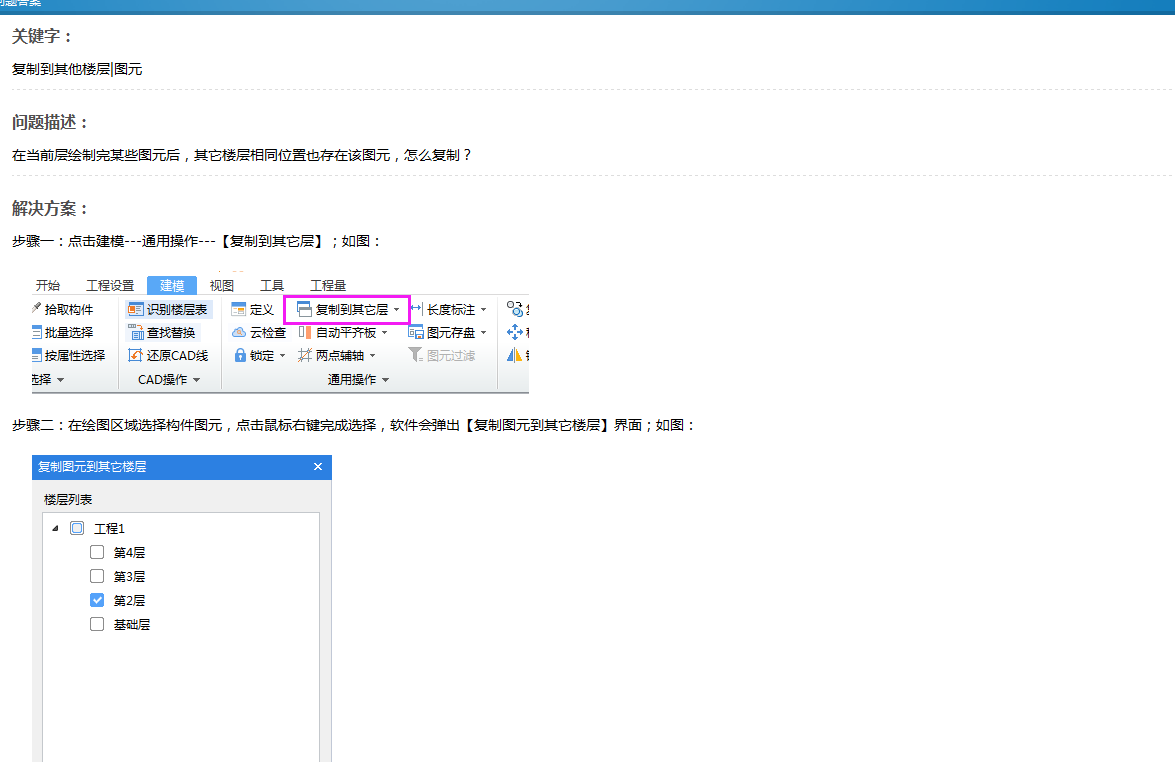This screenshot has width=1175, height=762.
Task: Click the 拾取构件 pick tool icon
Action: point(36,309)
